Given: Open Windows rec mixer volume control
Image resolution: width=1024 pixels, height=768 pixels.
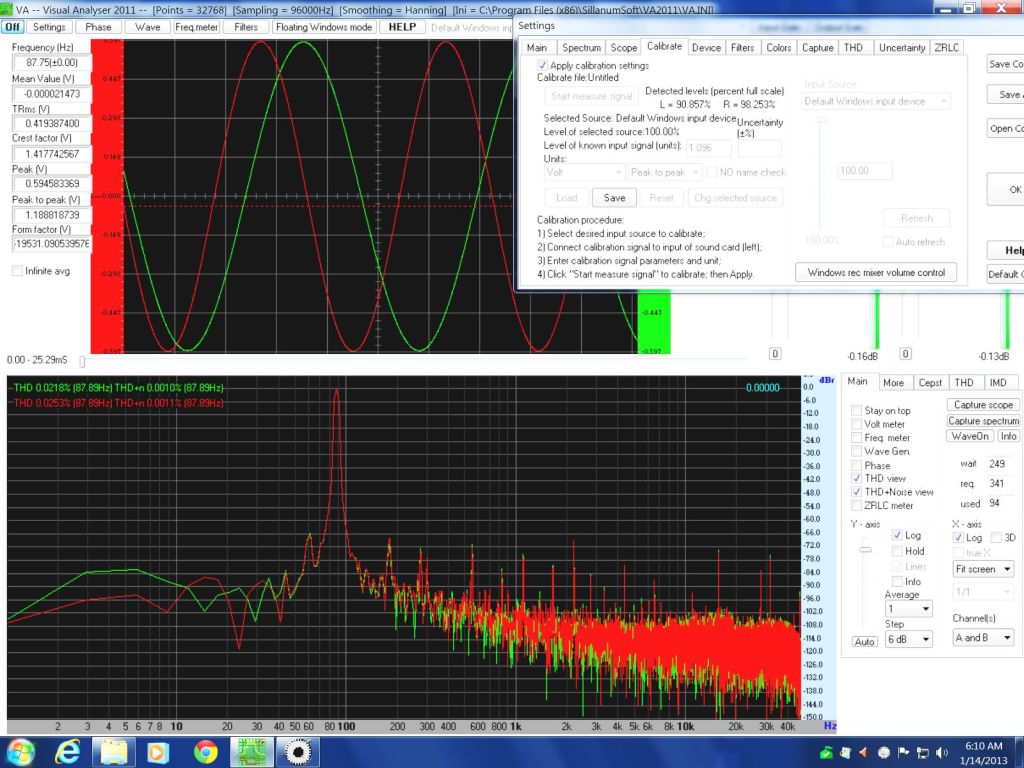Looking at the screenshot, I should tap(876, 272).
